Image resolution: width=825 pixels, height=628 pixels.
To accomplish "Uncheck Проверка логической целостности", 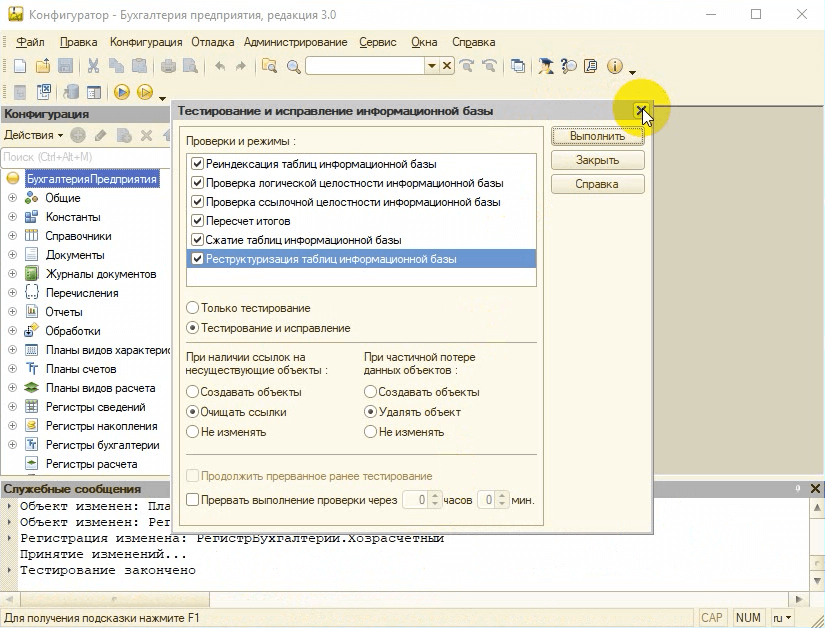I will click(197, 183).
